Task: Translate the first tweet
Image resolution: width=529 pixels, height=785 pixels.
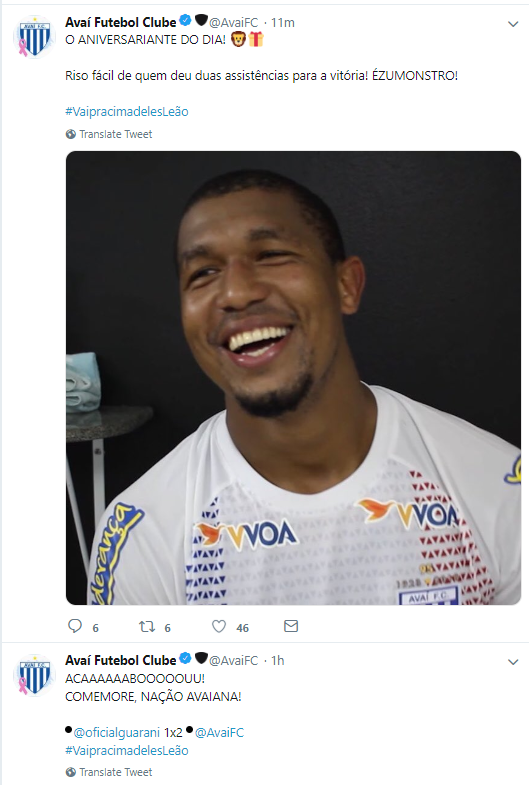Action: pyautogui.click(x=109, y=134)
